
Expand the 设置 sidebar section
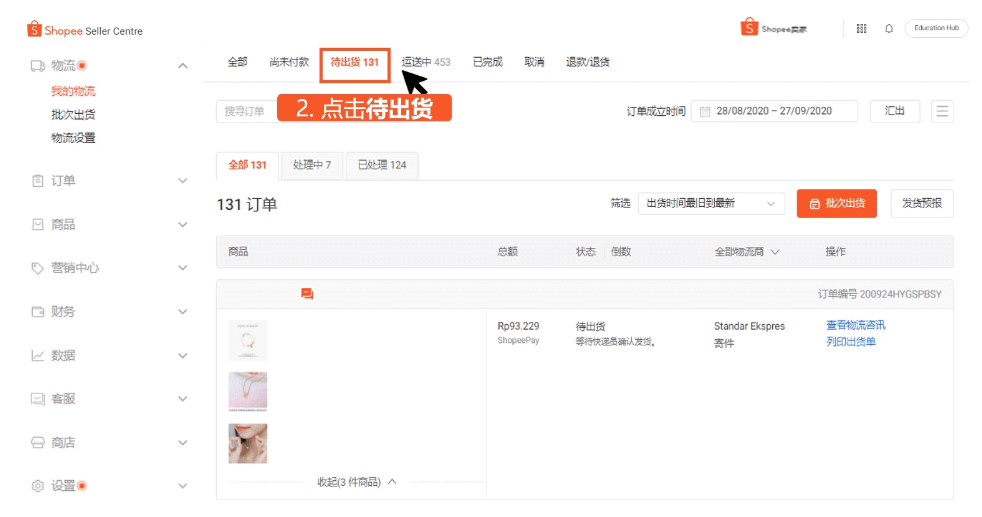(183, 486)
